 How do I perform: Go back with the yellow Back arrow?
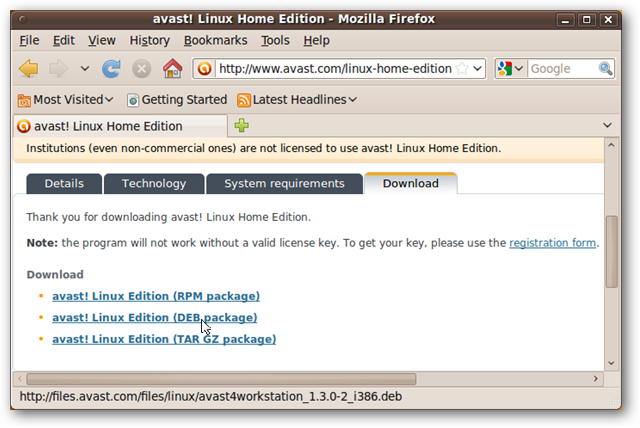[29, 69]
